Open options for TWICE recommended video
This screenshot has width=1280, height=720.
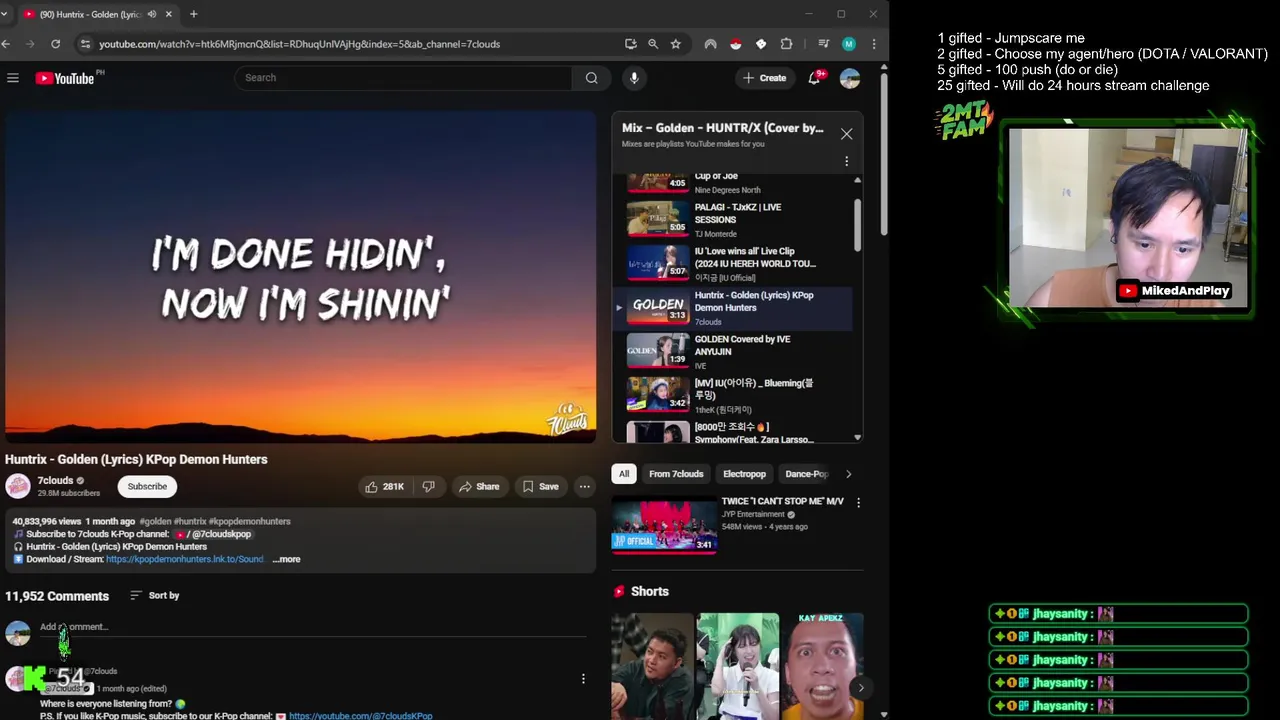click(x=858, y=503)
